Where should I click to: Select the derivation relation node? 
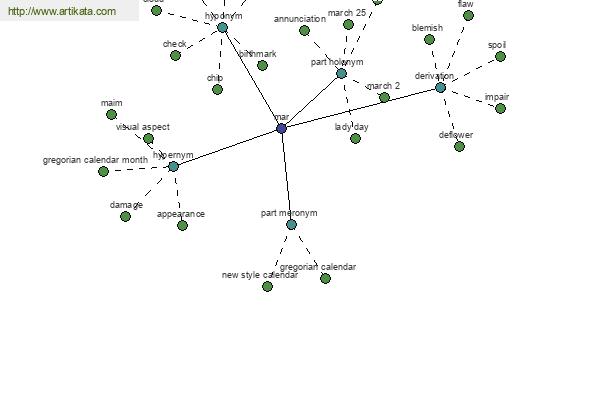(440, 88)
